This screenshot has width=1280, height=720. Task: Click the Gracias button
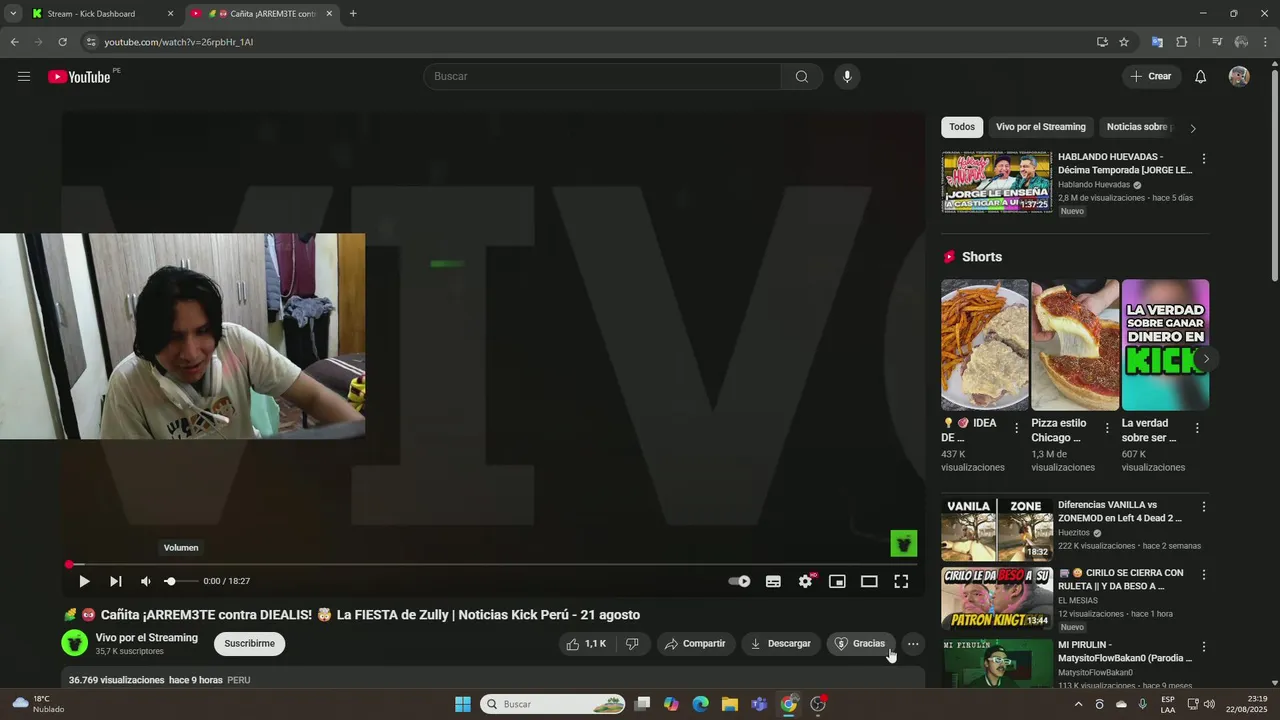click(860, 644)
